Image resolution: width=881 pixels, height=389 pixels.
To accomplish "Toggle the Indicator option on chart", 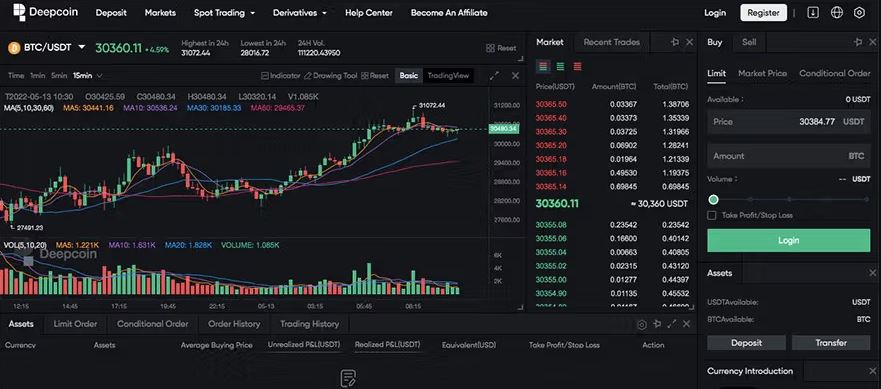I will 281,75.
